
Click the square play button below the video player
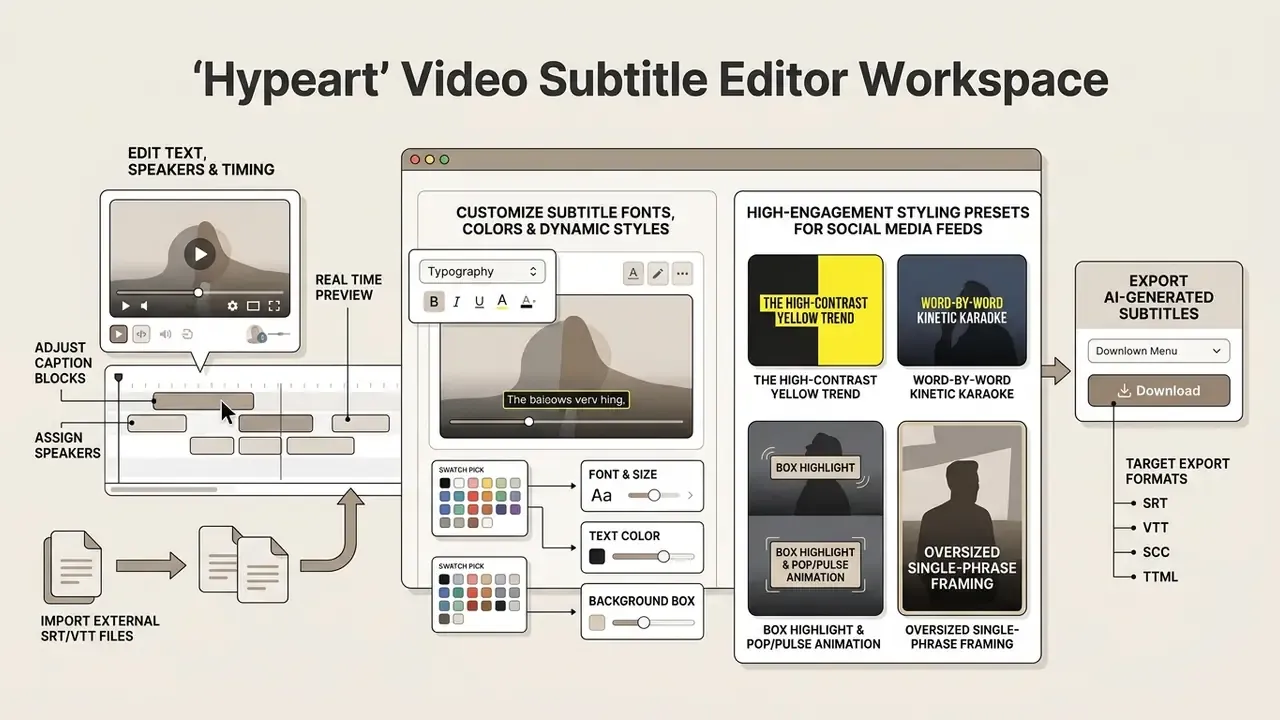119,335
